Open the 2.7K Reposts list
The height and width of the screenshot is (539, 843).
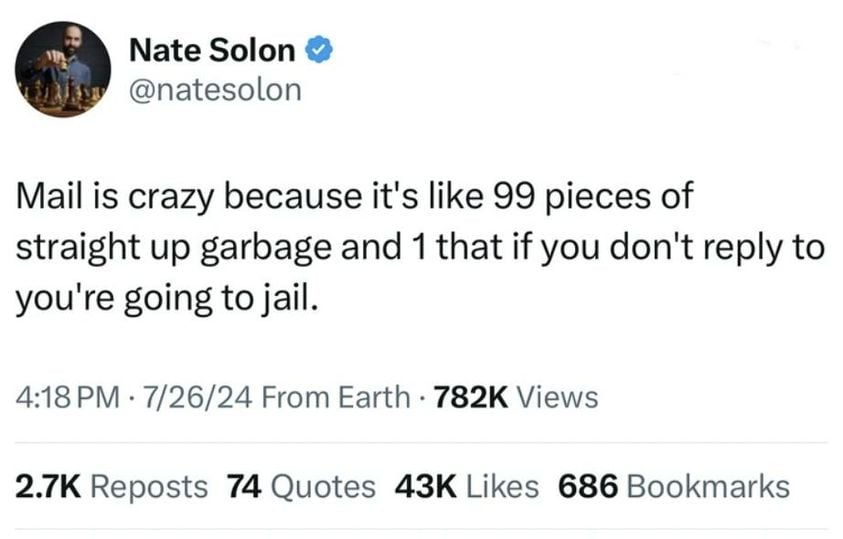(x=112, y=487)
